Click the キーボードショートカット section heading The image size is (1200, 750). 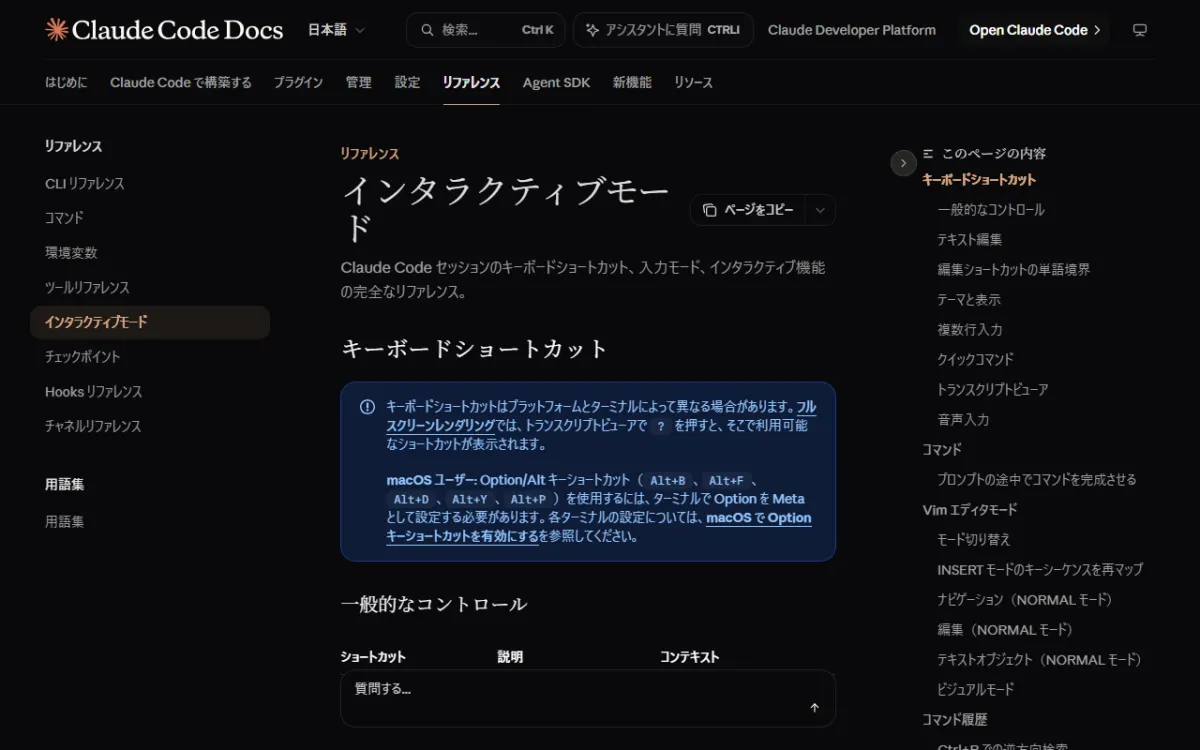[x=475, y=349]
